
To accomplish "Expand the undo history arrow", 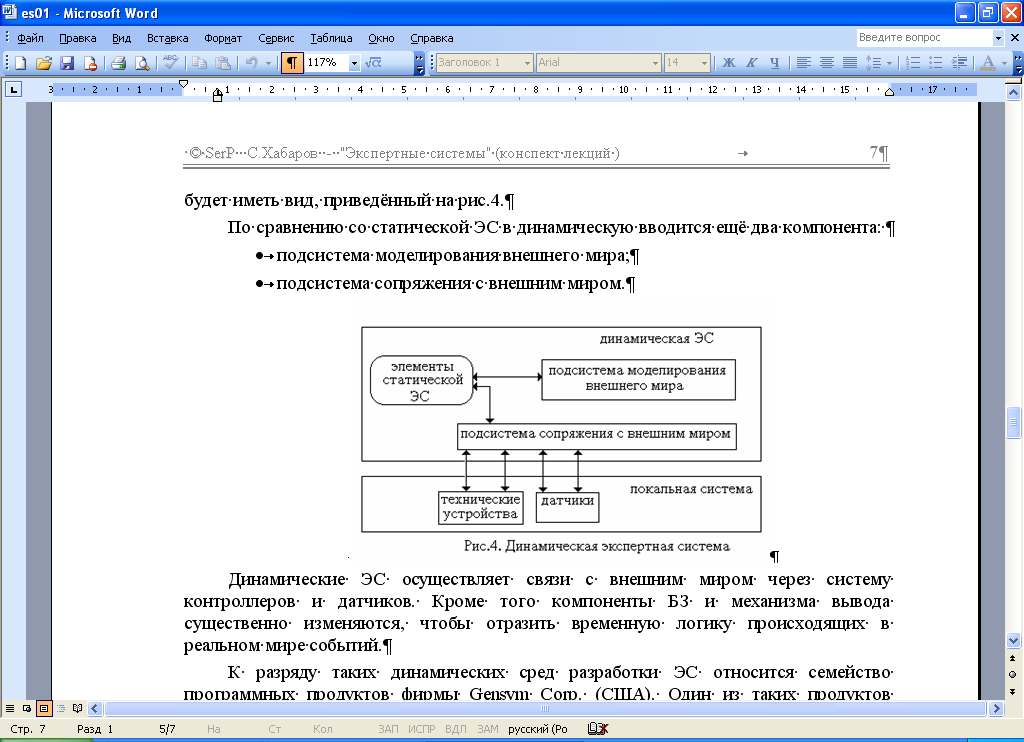I will point(268,63).
